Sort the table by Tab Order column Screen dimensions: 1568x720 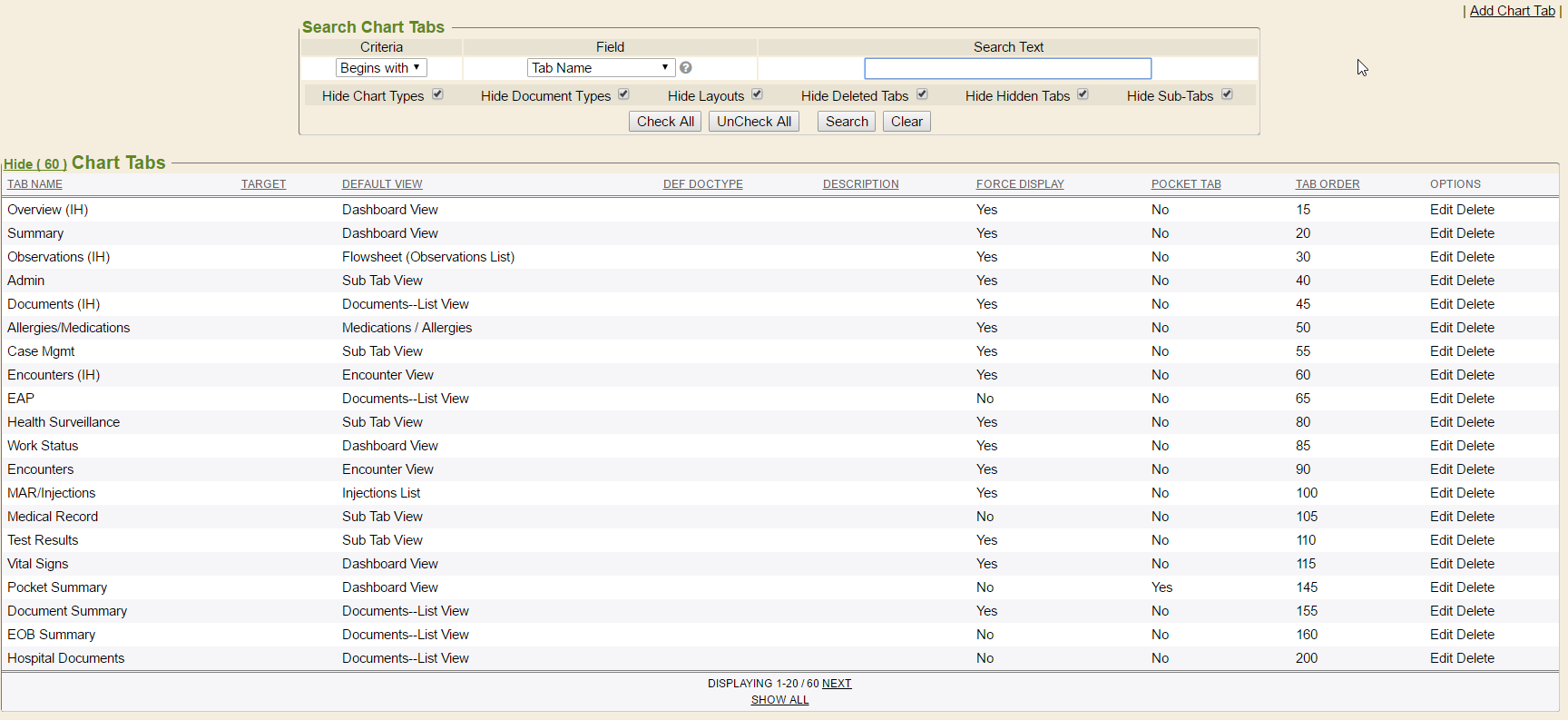click(1327, 184)
